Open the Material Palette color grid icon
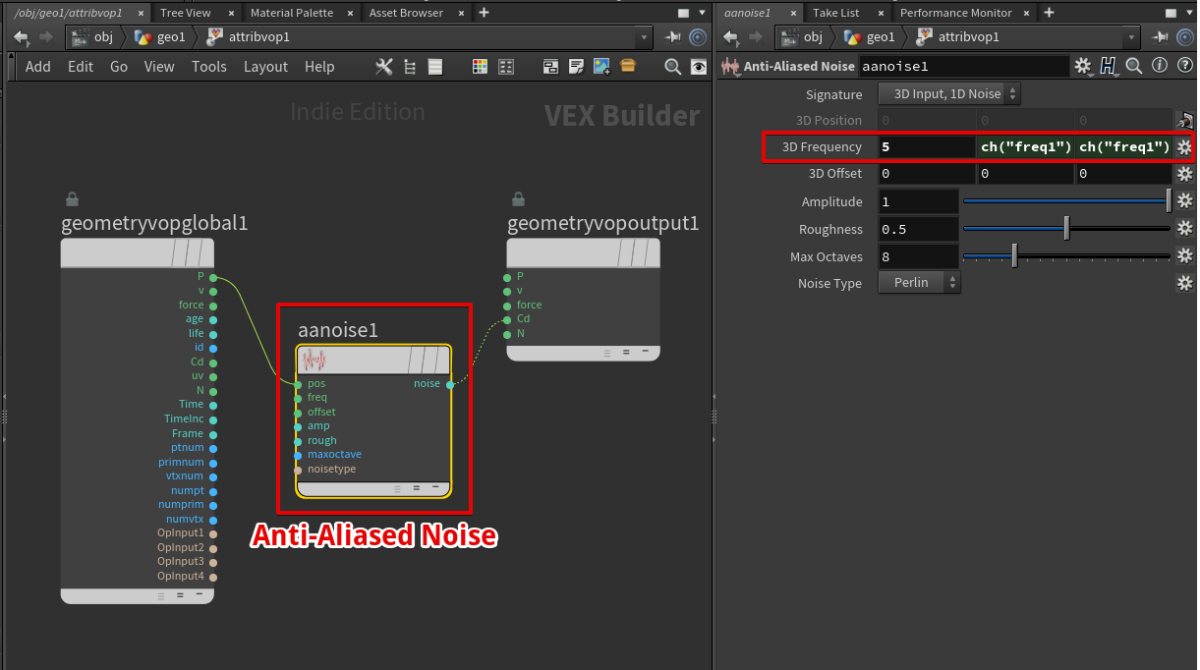 pos(480,66)
